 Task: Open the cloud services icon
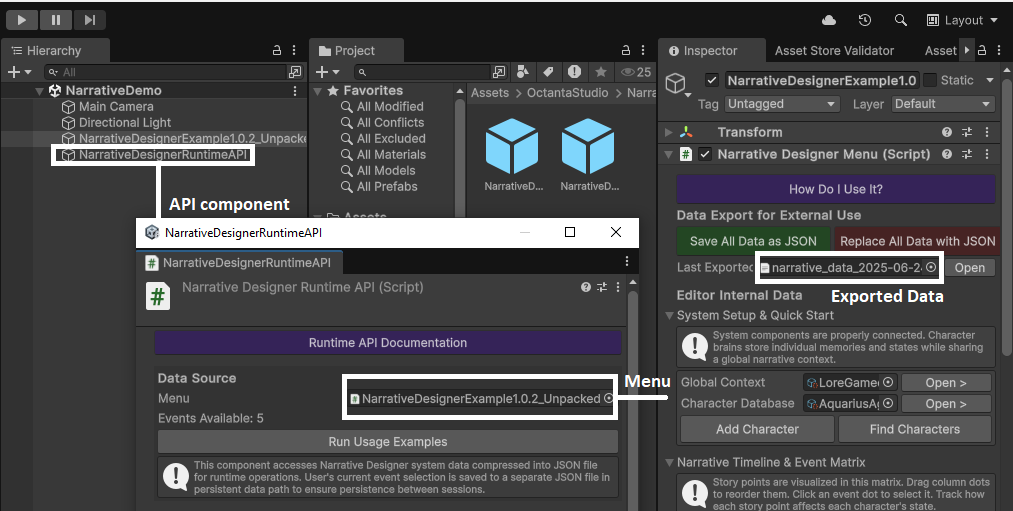(829, 20)
